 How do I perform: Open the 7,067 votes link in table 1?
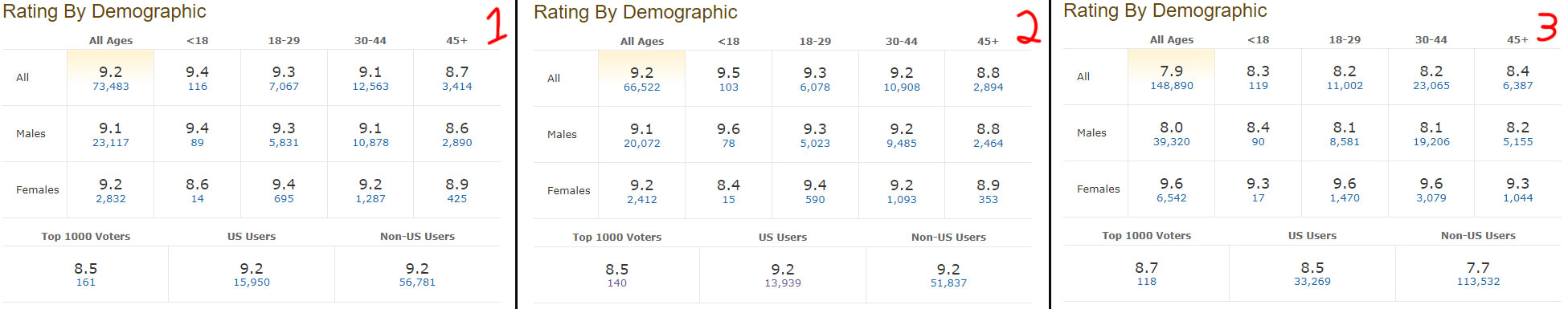(x=284, y=87)
